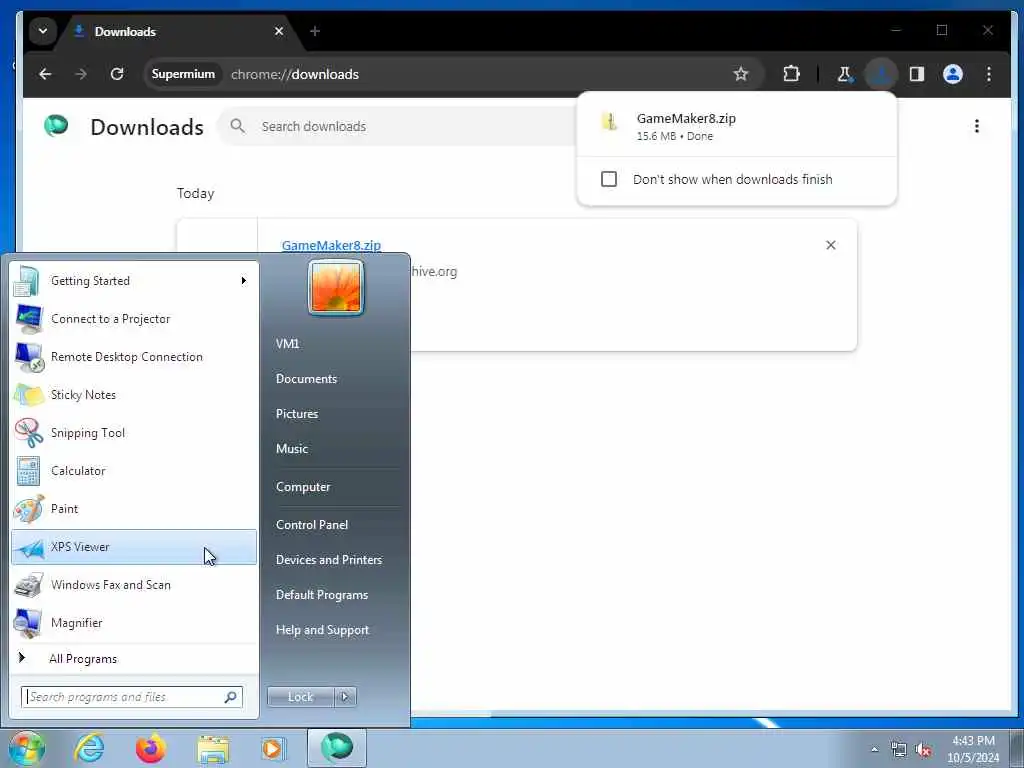
Task: Open Default Programs
Action: [x=322, y=595]
